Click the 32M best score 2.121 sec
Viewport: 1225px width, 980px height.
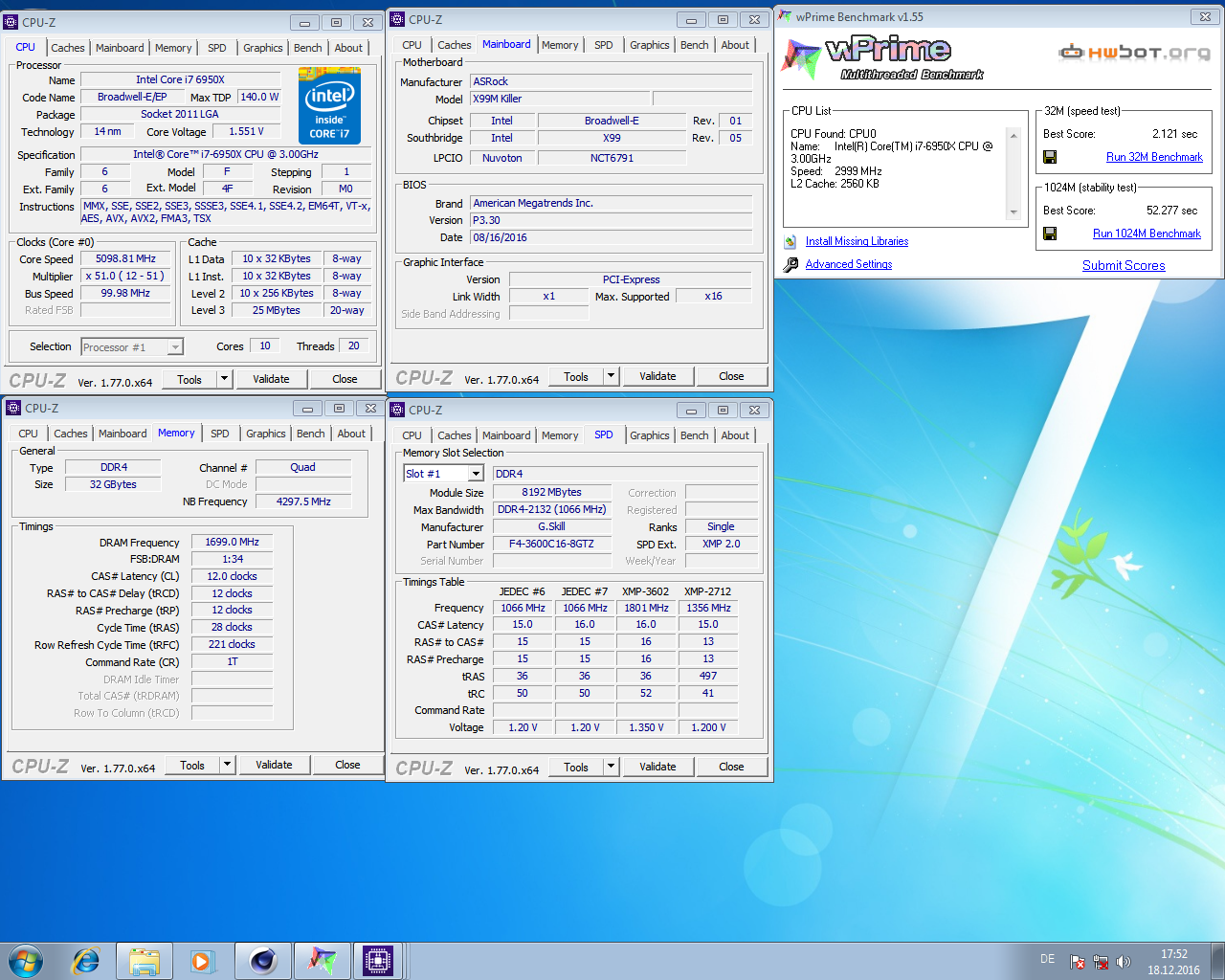click(x=1174, y=134)
